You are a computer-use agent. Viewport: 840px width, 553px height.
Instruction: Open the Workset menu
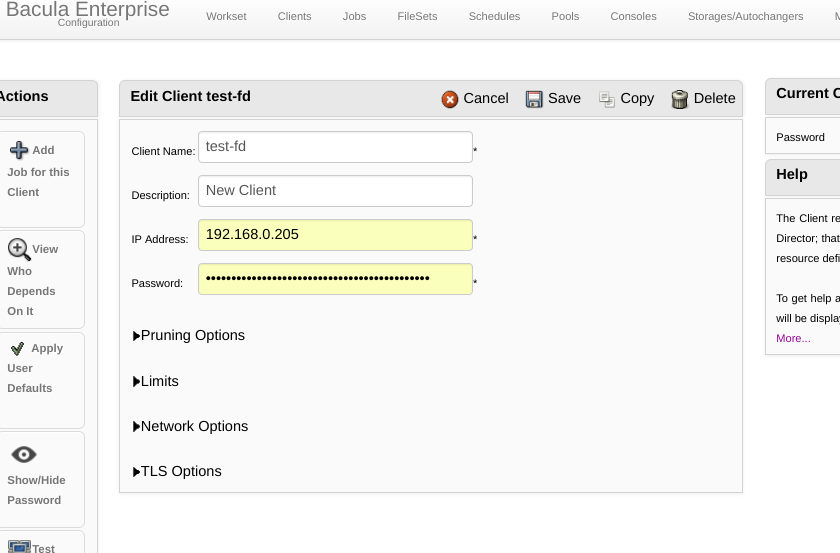pos(226,17)
